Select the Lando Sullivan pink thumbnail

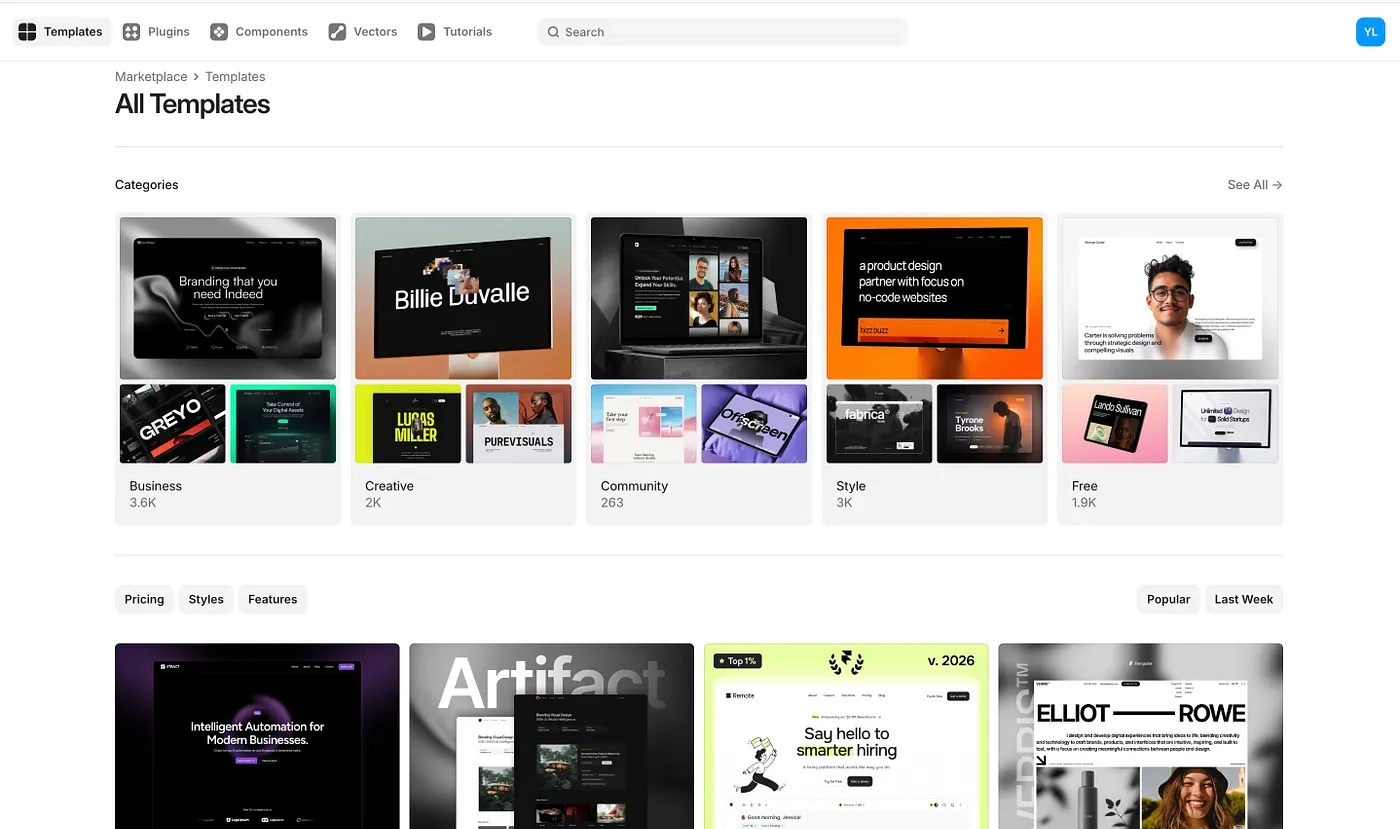pos(1115,424)
